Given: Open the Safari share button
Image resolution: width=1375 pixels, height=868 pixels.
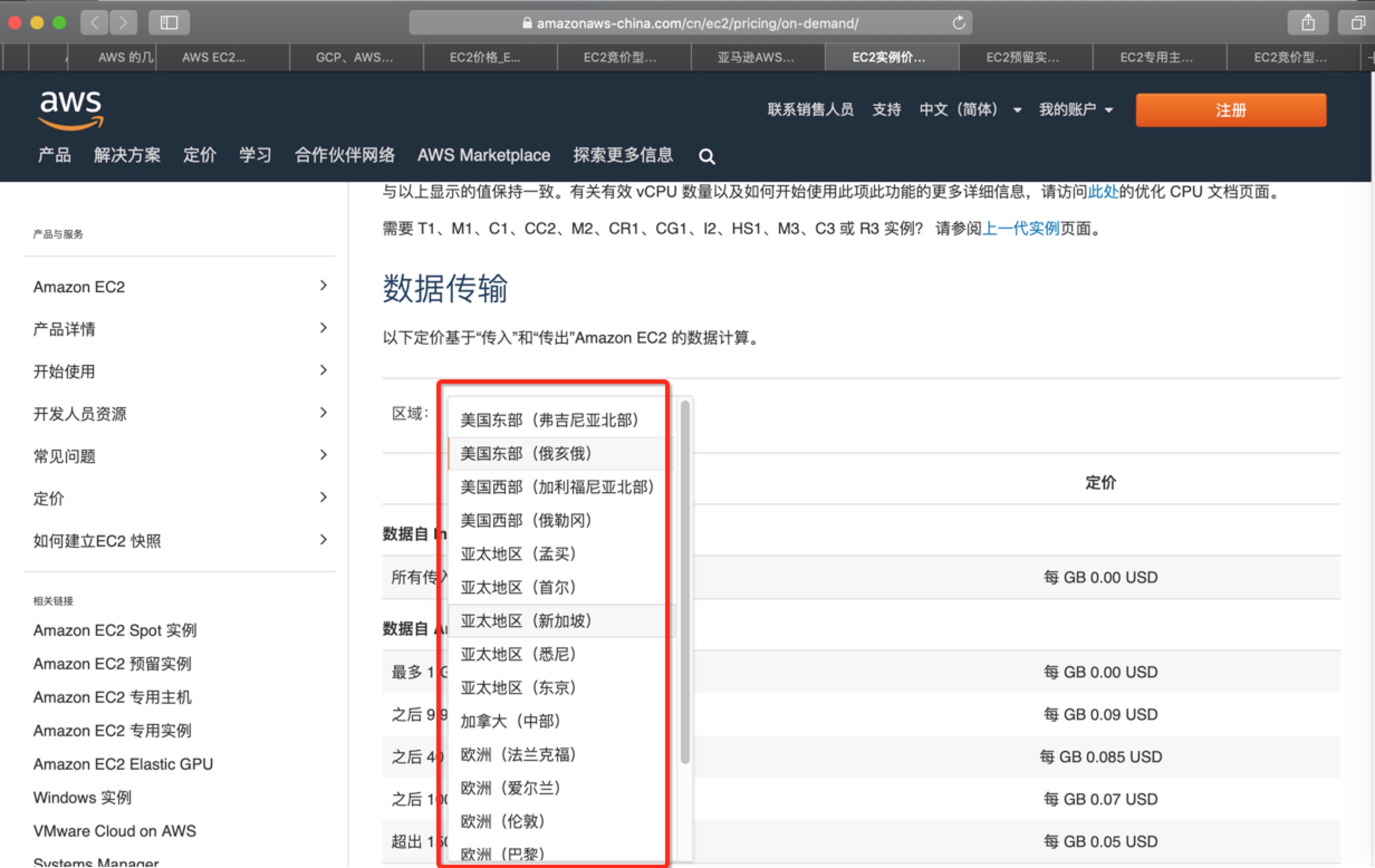Looking at the screenshot, I should point(1307,23).
